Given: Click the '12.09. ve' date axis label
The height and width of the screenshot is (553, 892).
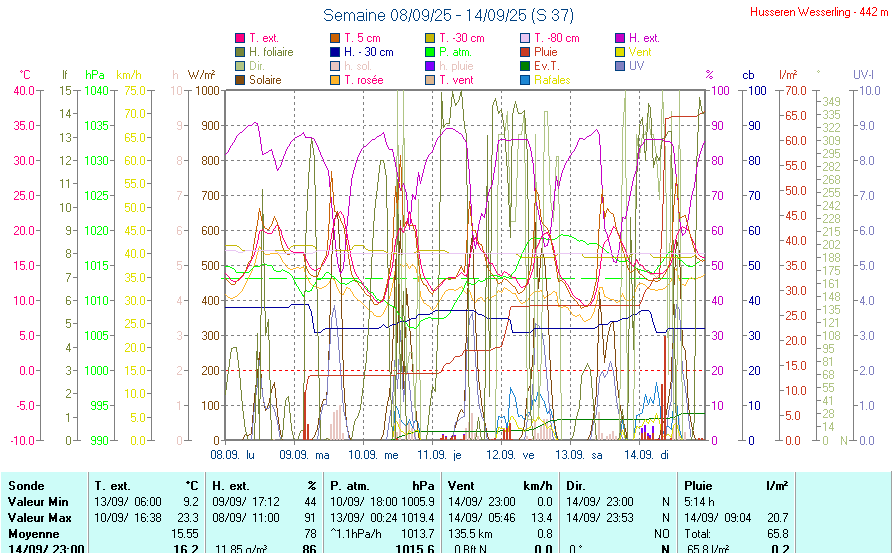Looking at the screenshot, I should pyautogui.click(x=510, y=455).
